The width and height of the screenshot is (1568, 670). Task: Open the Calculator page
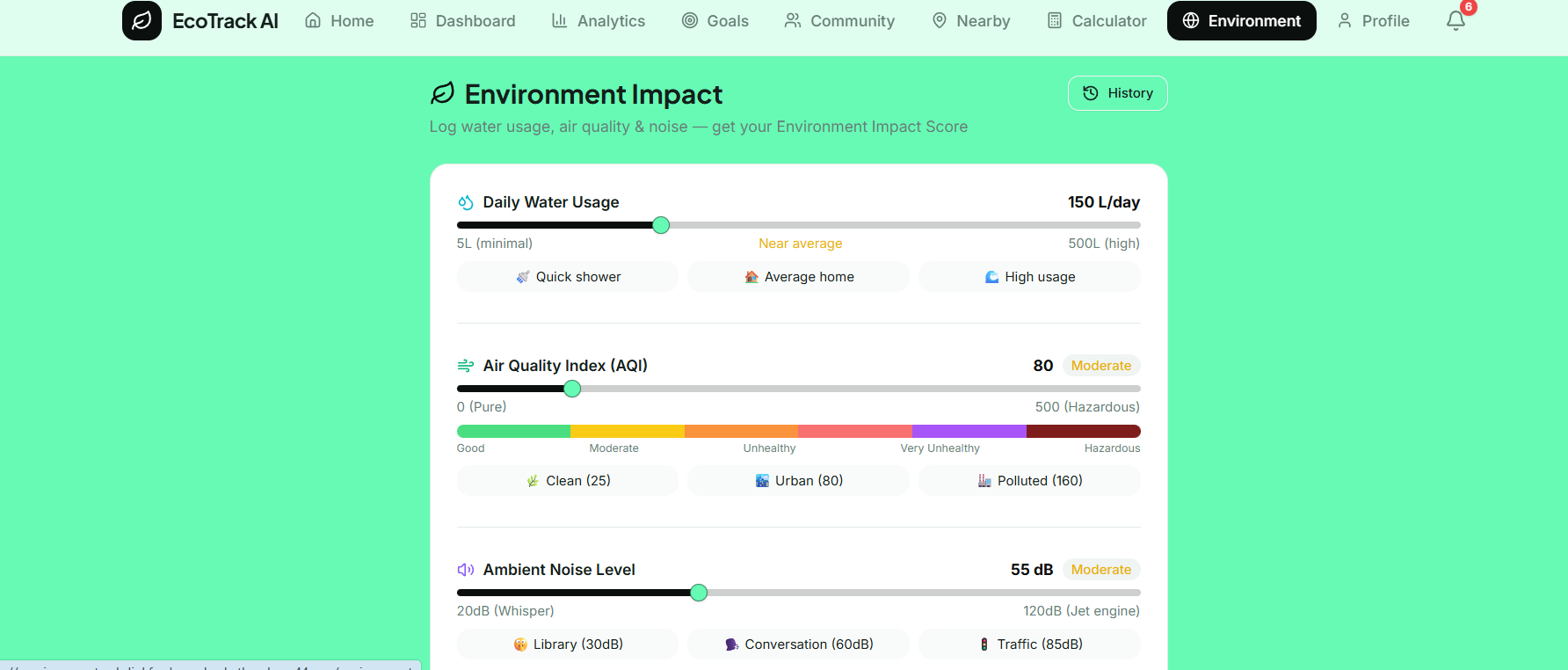point(1097,20)
